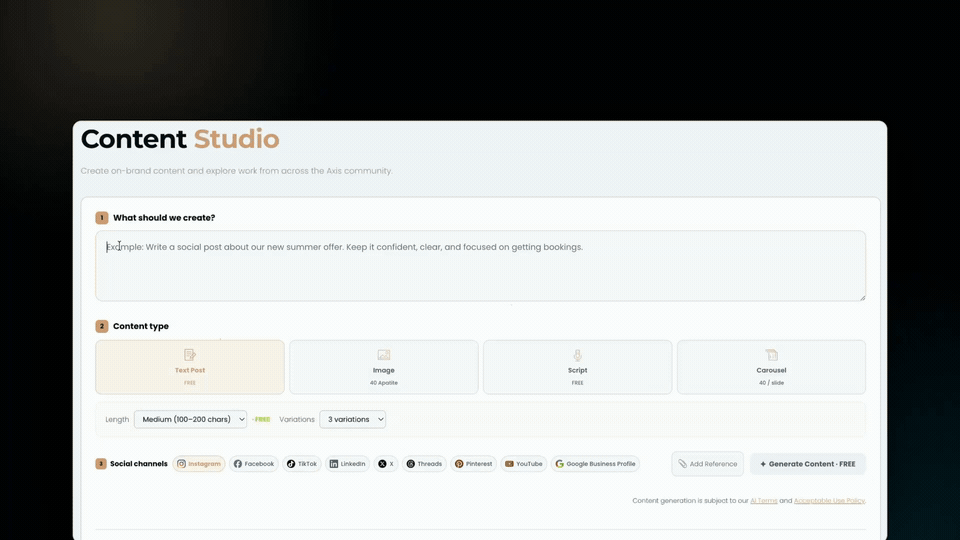Image resolution: width=960 pixels, height=540 pixels.
Task: Click Generate Content - FREE button
Action: 808,464
